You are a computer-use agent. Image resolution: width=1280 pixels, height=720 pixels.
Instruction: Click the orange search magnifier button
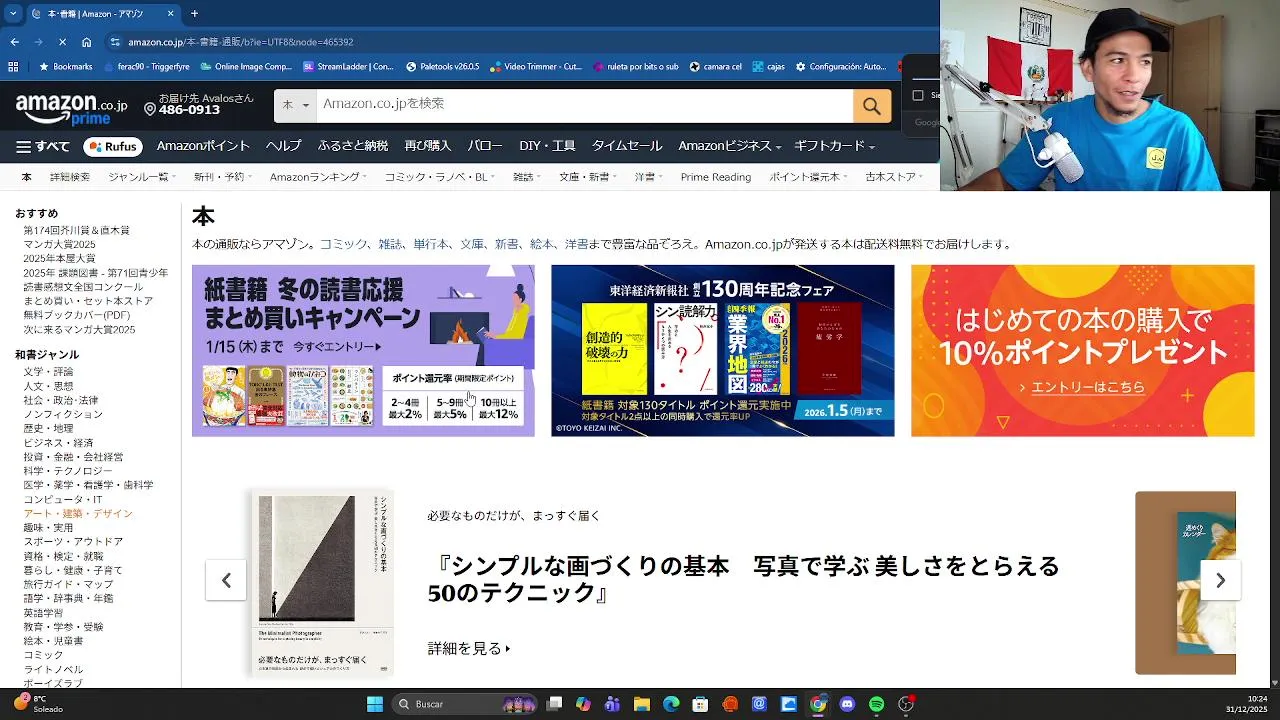pos(872,106)
